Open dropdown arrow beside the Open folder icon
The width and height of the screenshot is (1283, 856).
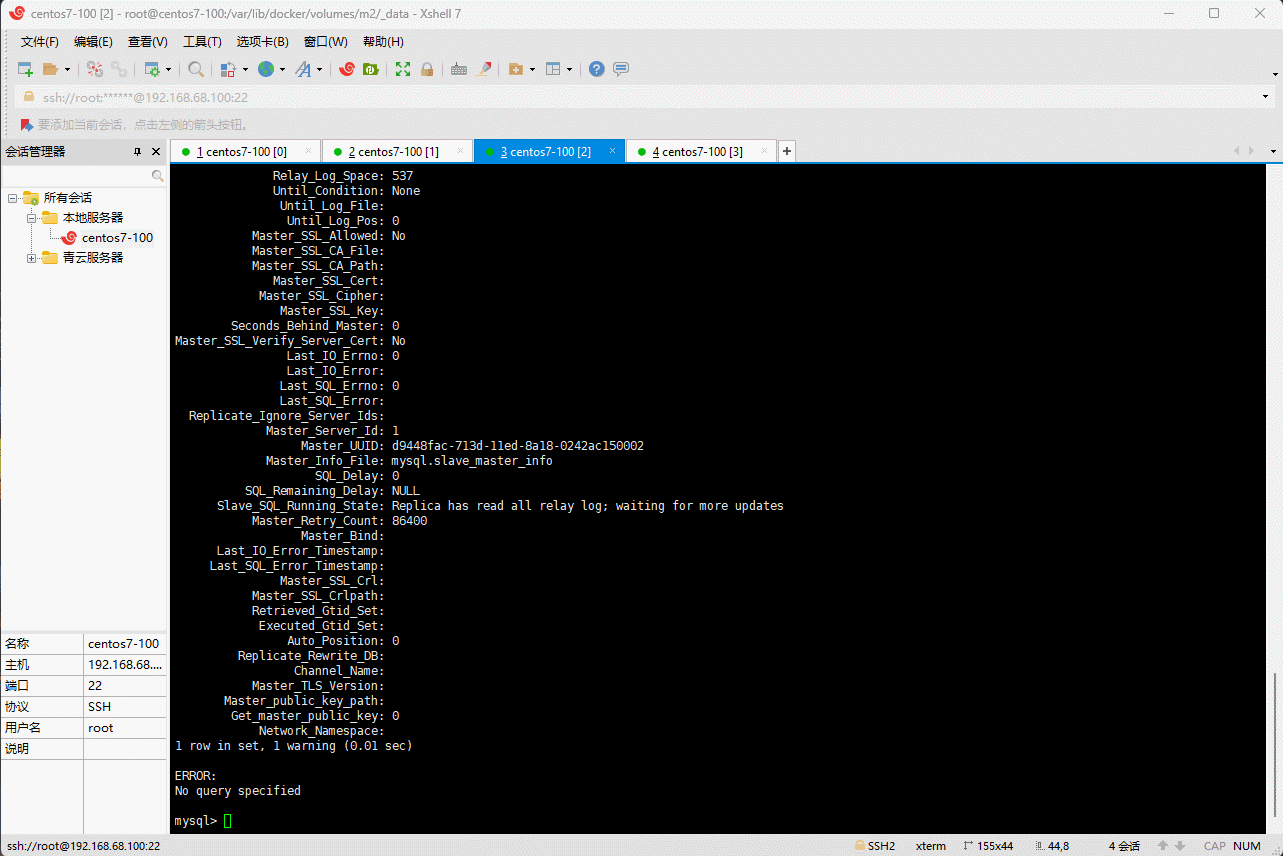[68, 69]
